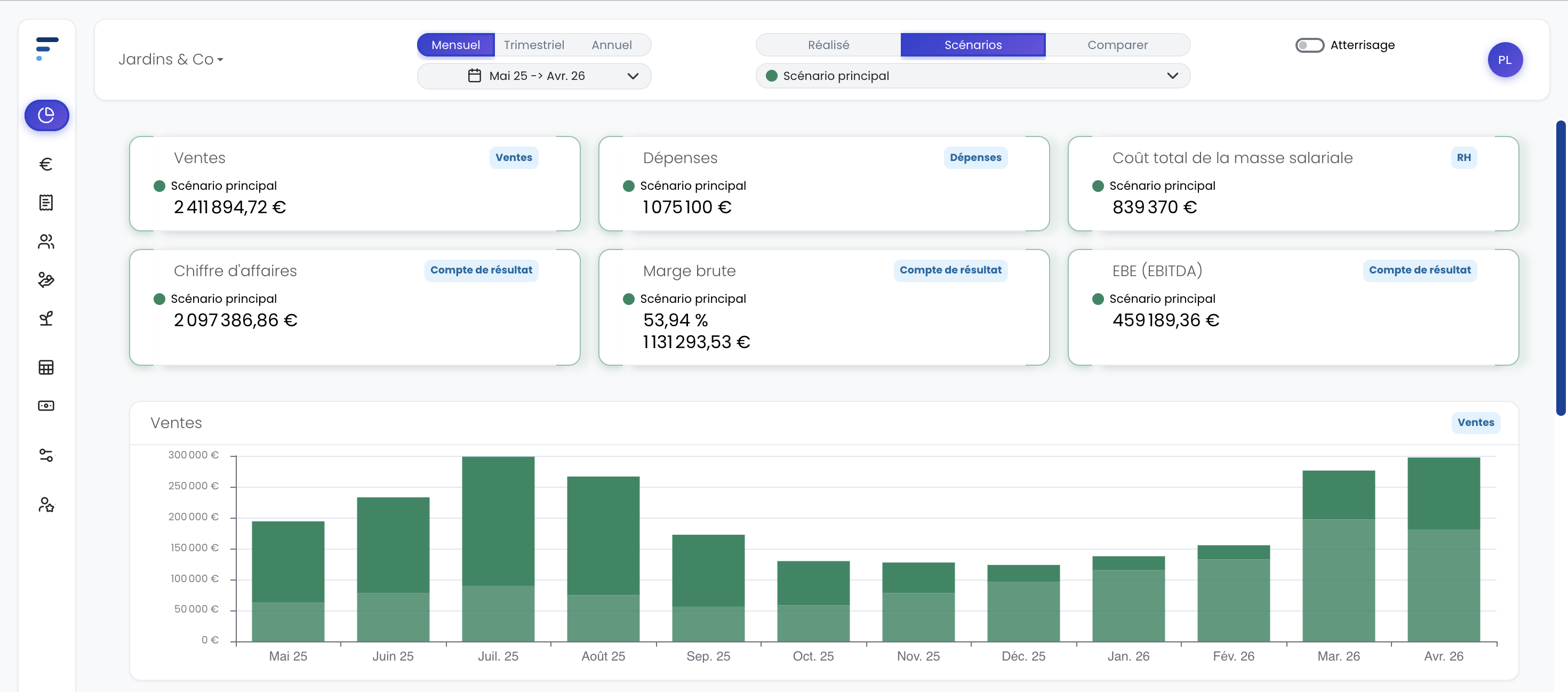Open the table grid sidebar icon
This screenshot has height=692, width=1568.
(46, 367)
